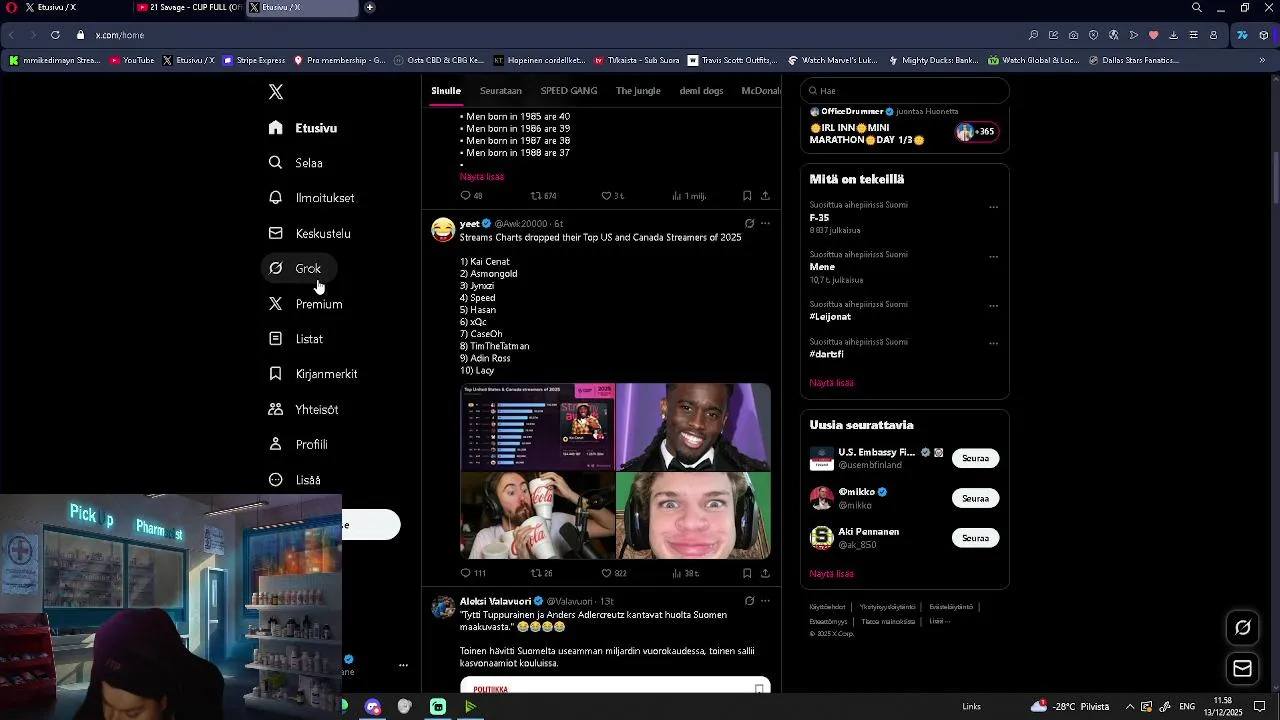The image size is (1280, 720).
Task: Open Keskustelu messages
Action: pyautogui.click(x=310, y=233)
